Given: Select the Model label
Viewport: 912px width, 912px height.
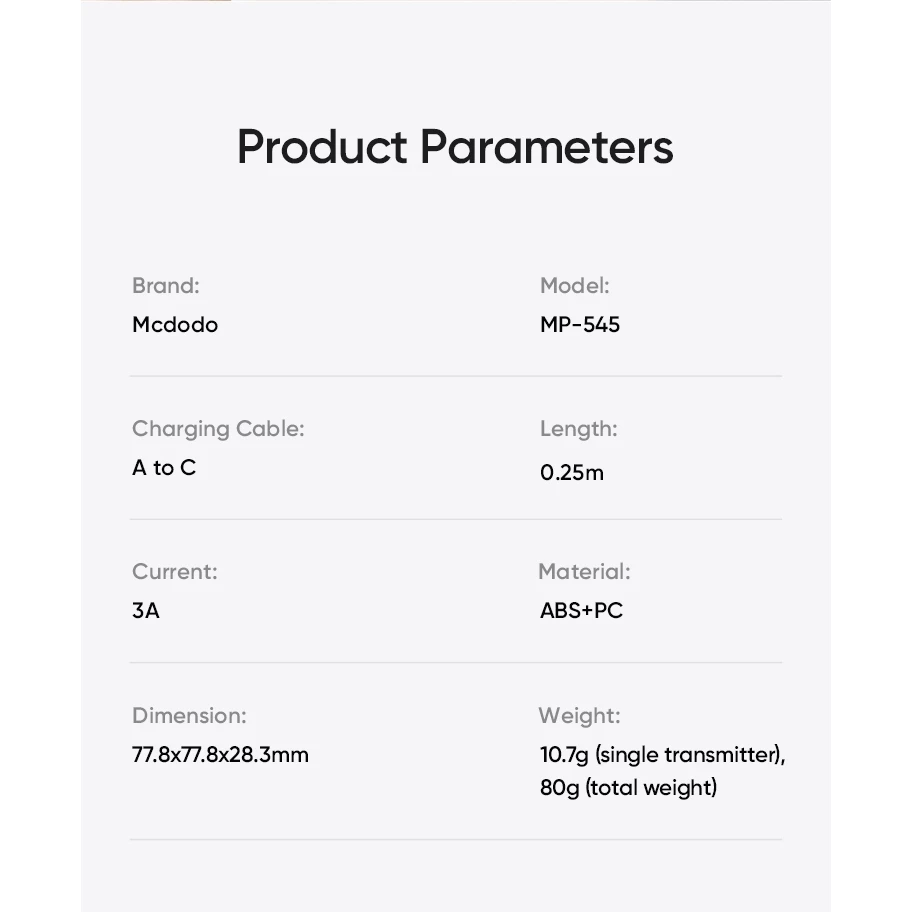Looking at the screenshot, I should pos(575,286).
